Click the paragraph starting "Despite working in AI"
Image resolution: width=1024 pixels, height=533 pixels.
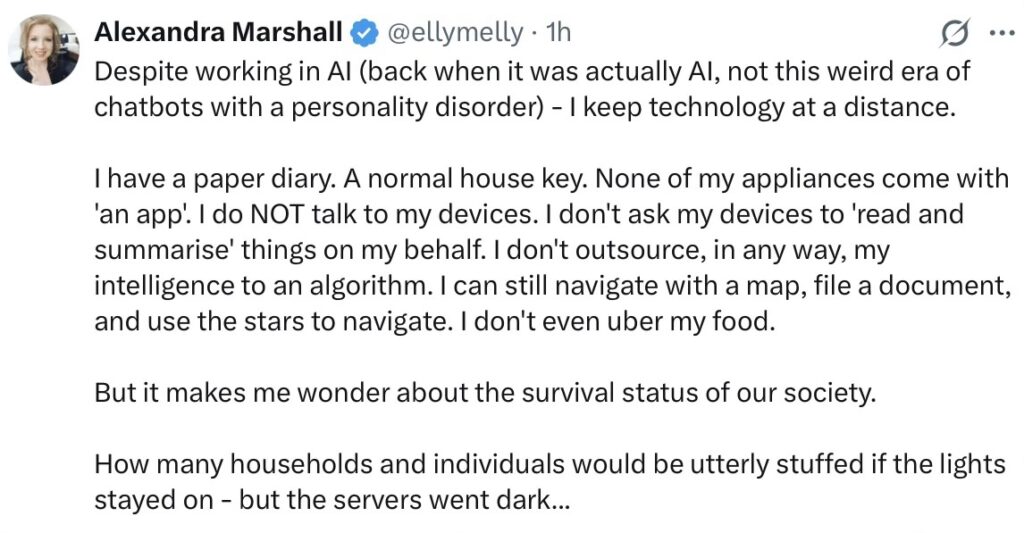[532, 90]
